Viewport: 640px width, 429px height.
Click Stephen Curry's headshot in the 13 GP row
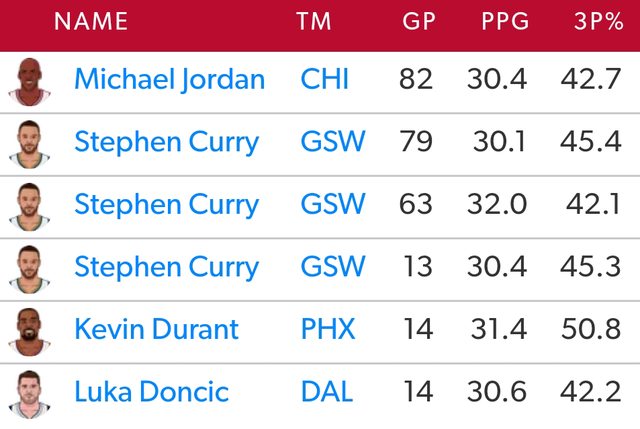[x=29, y=267]
